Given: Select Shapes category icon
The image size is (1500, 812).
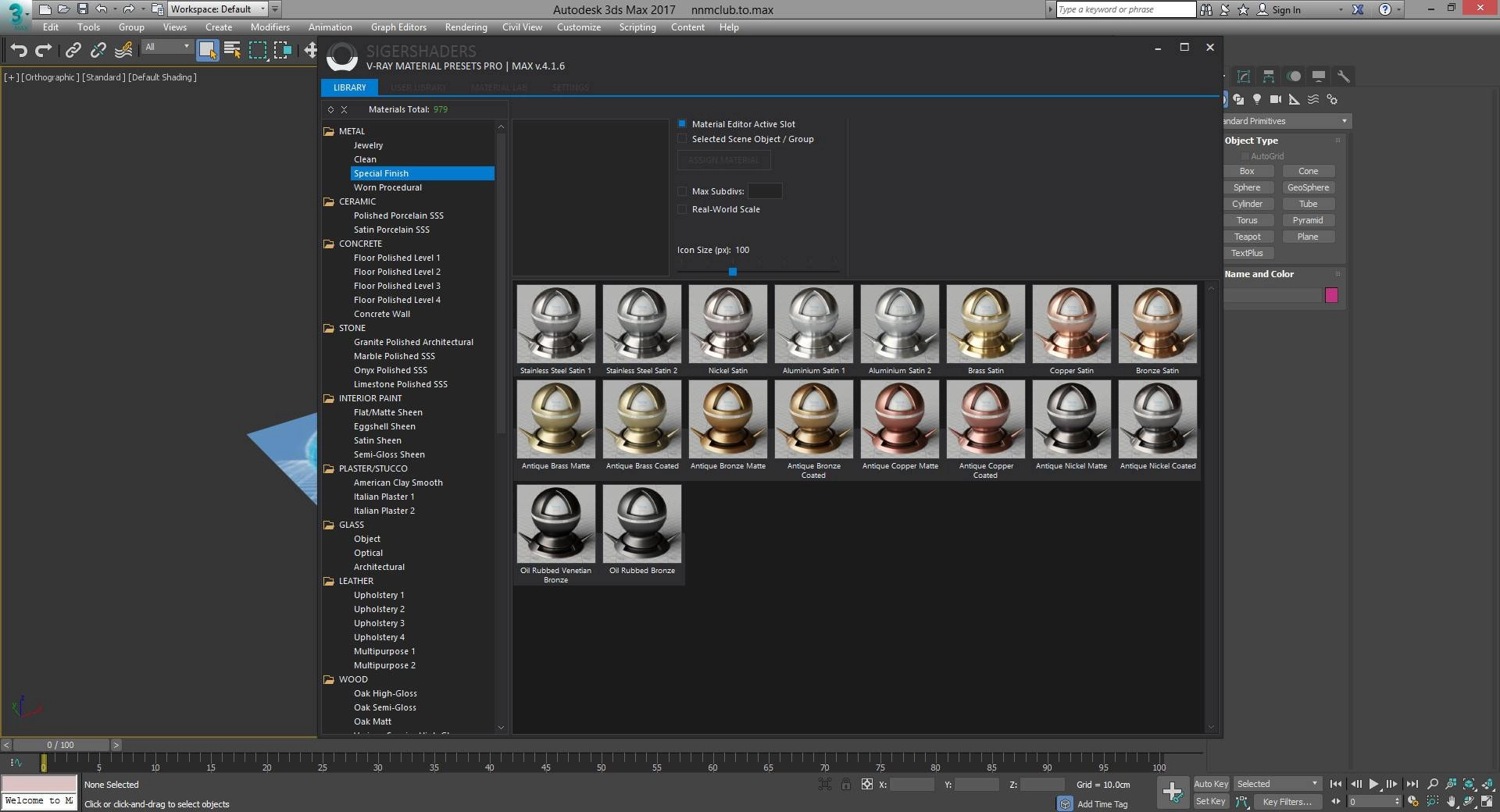Looking at the screenshot, I should [x=1238, y=99].
